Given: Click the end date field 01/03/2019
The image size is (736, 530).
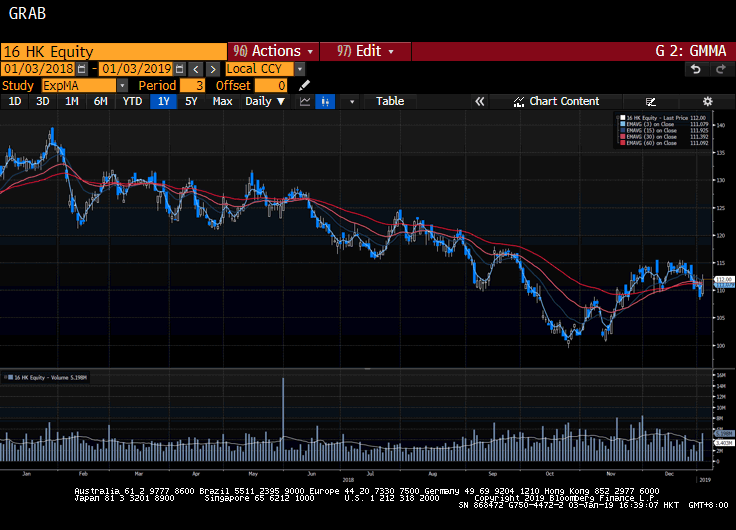Looking at the screenshot, I should 136,69.
